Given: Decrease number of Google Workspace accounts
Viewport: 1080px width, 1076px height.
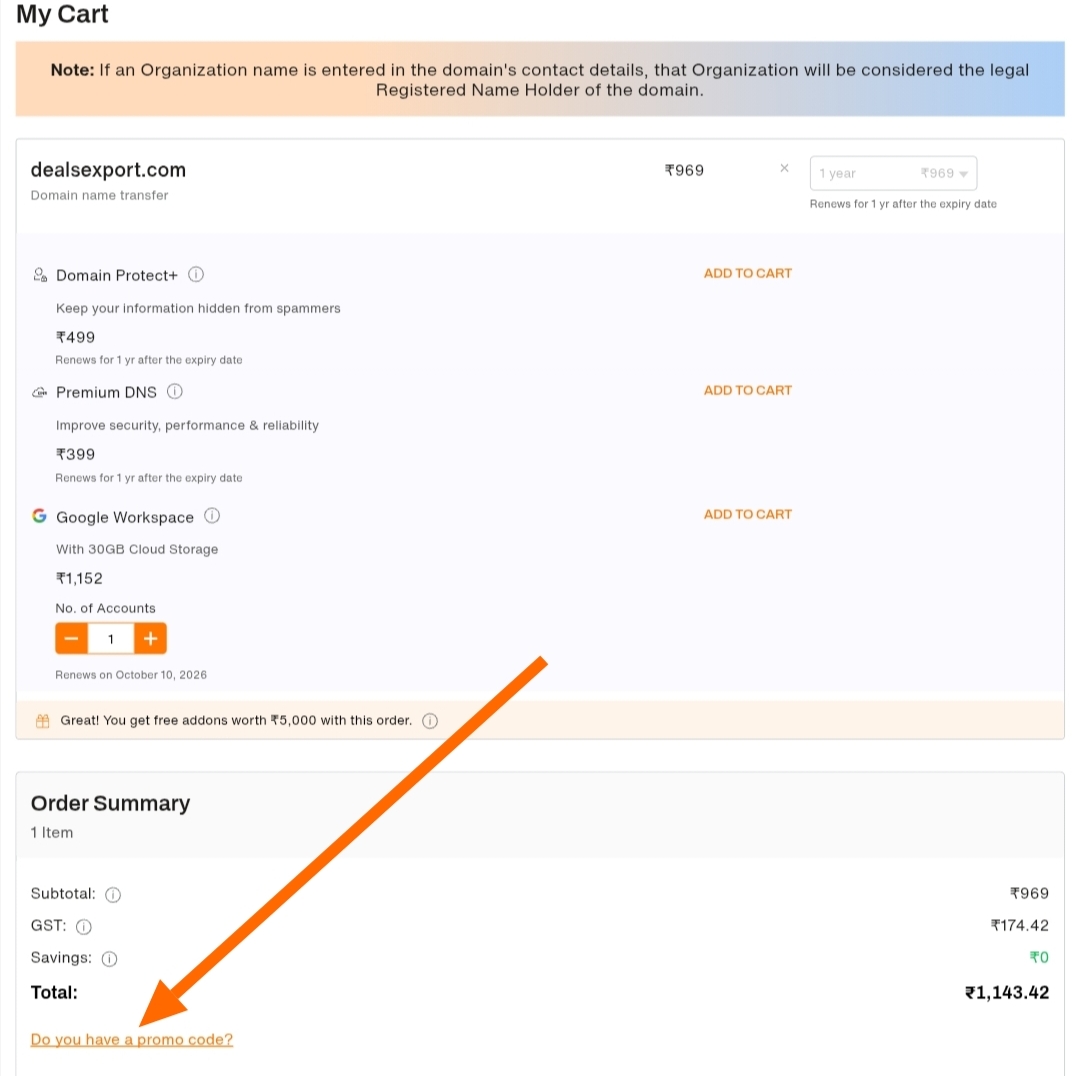Looking at the screenshot, I should point(71,638).
